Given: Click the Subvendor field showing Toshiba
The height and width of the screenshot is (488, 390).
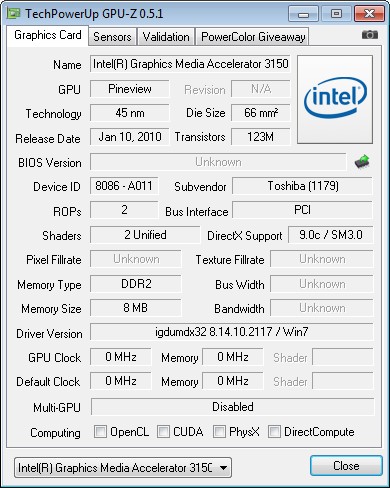Looking at the screenshot, I should click(302, 186).
